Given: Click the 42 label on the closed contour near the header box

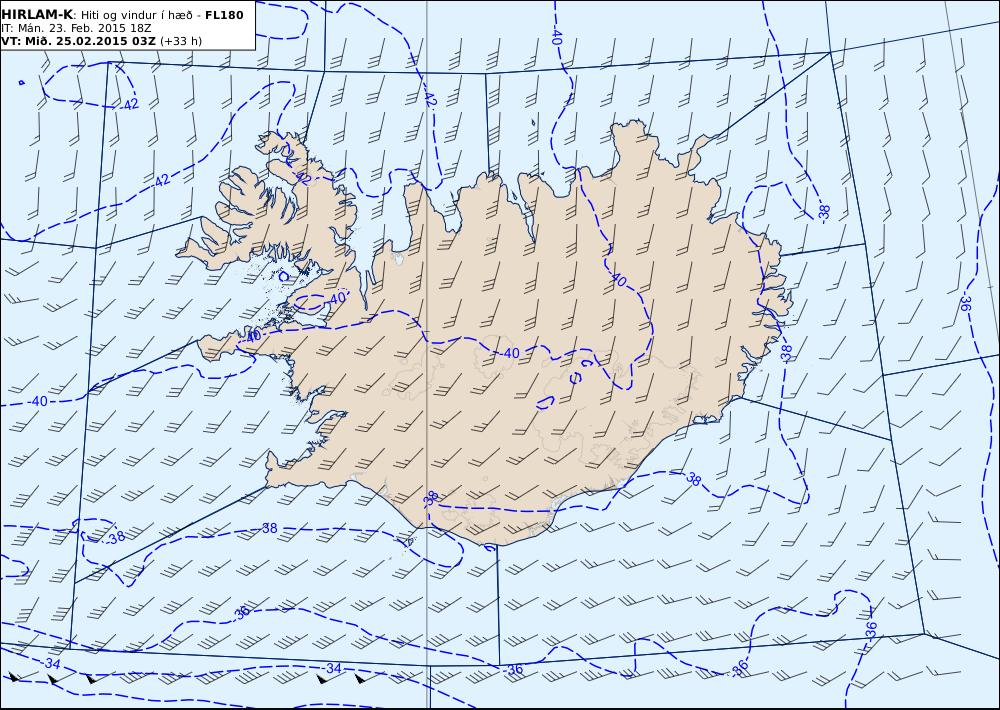Looking at the screenshot, I should click(131, 104).
